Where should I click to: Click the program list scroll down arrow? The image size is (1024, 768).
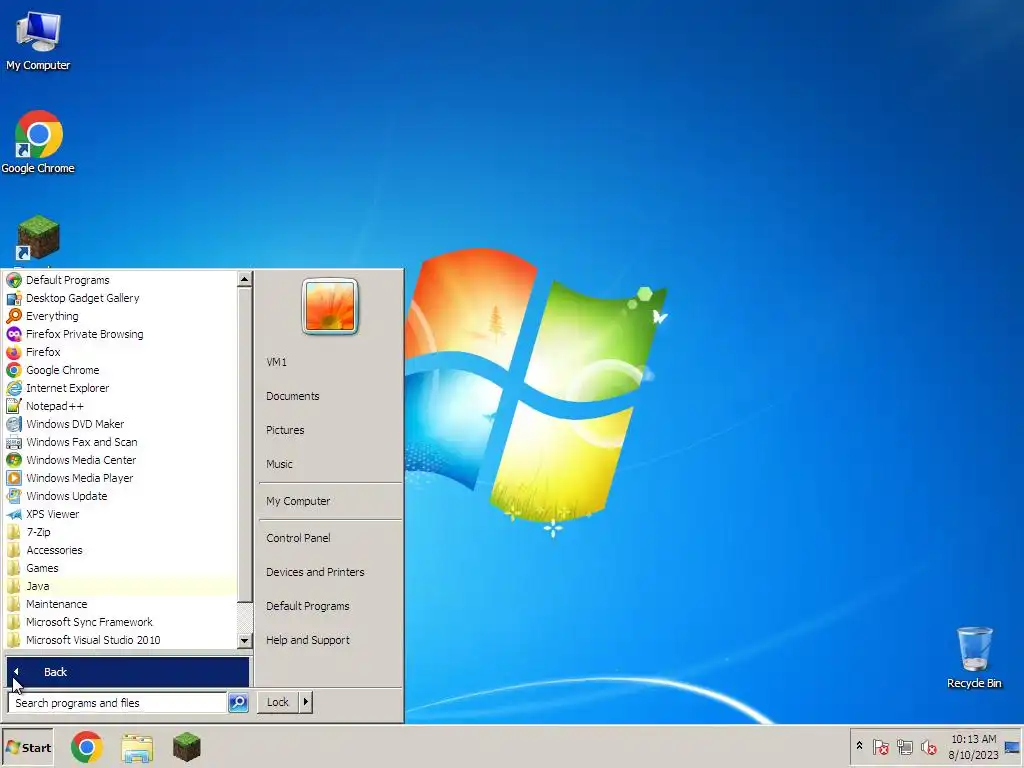[x=245, y=641]
